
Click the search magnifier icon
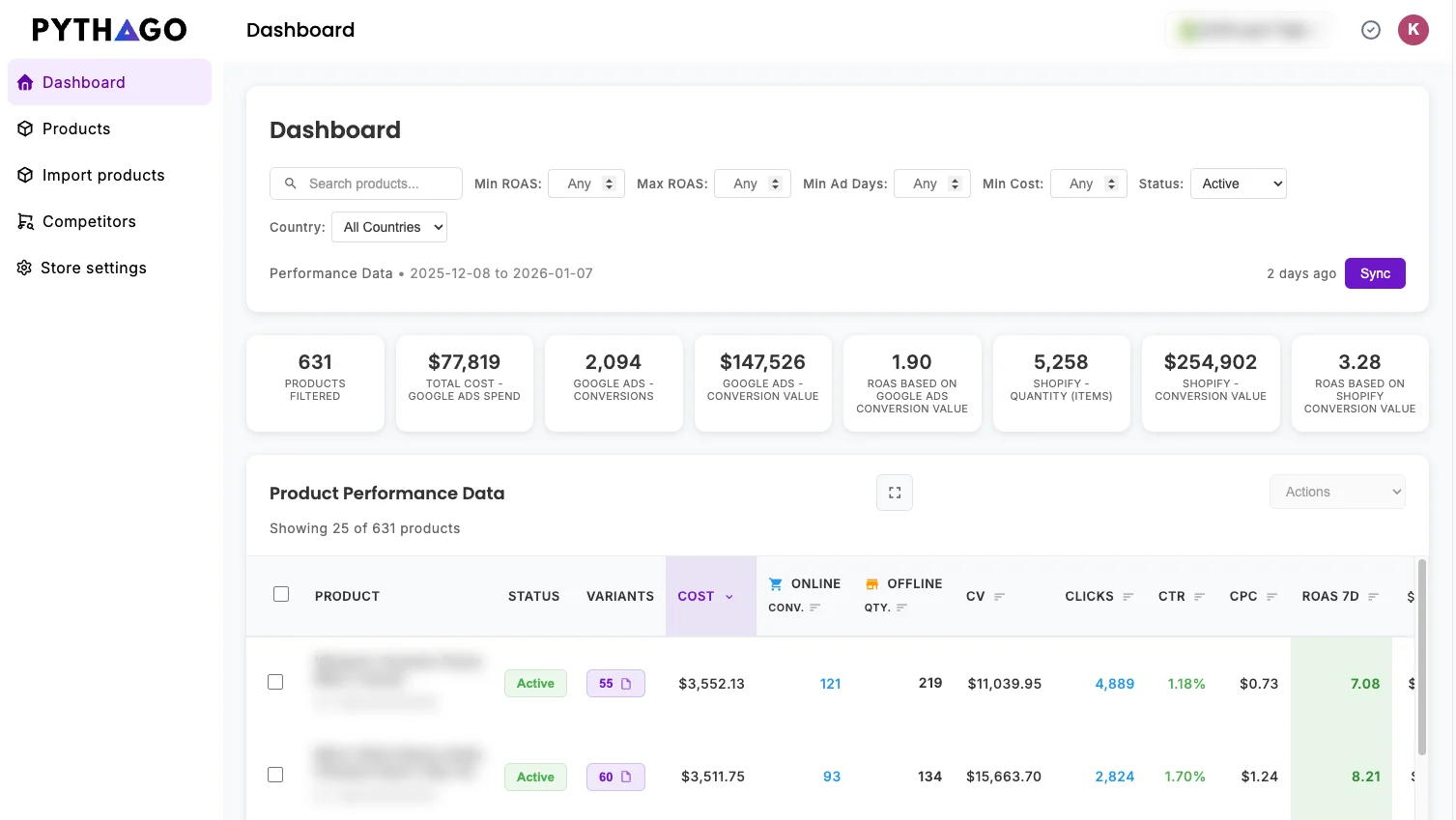(x=290, y=184)
